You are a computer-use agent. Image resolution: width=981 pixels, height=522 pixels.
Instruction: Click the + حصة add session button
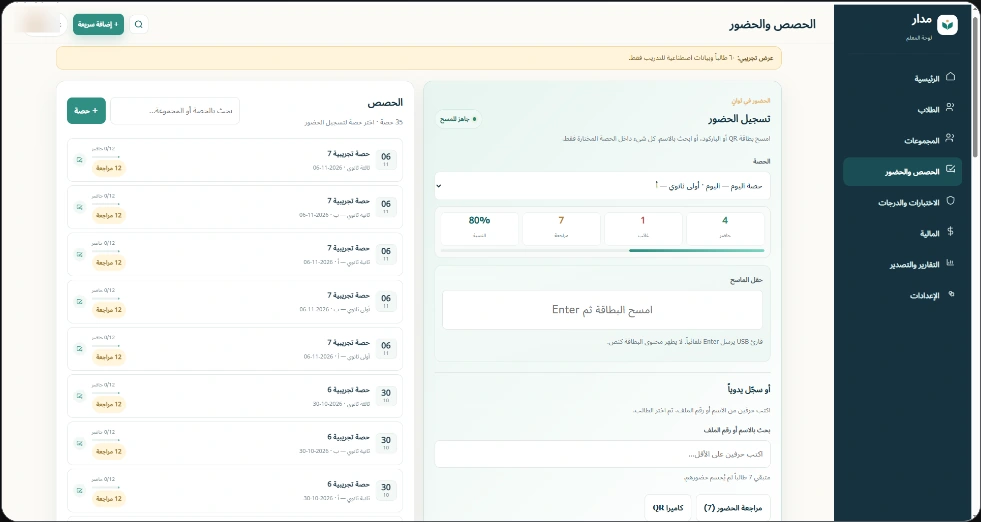coord(86,111)
